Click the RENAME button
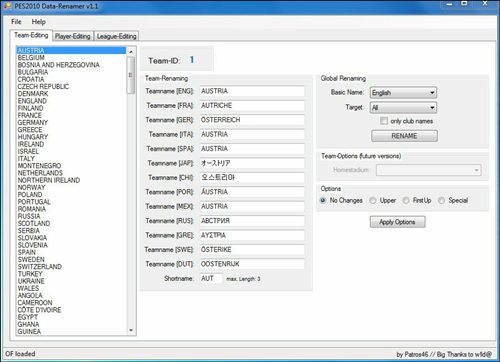Image resolution: width=500 pixels, height=362 pixels. click(x=404, y=136)
